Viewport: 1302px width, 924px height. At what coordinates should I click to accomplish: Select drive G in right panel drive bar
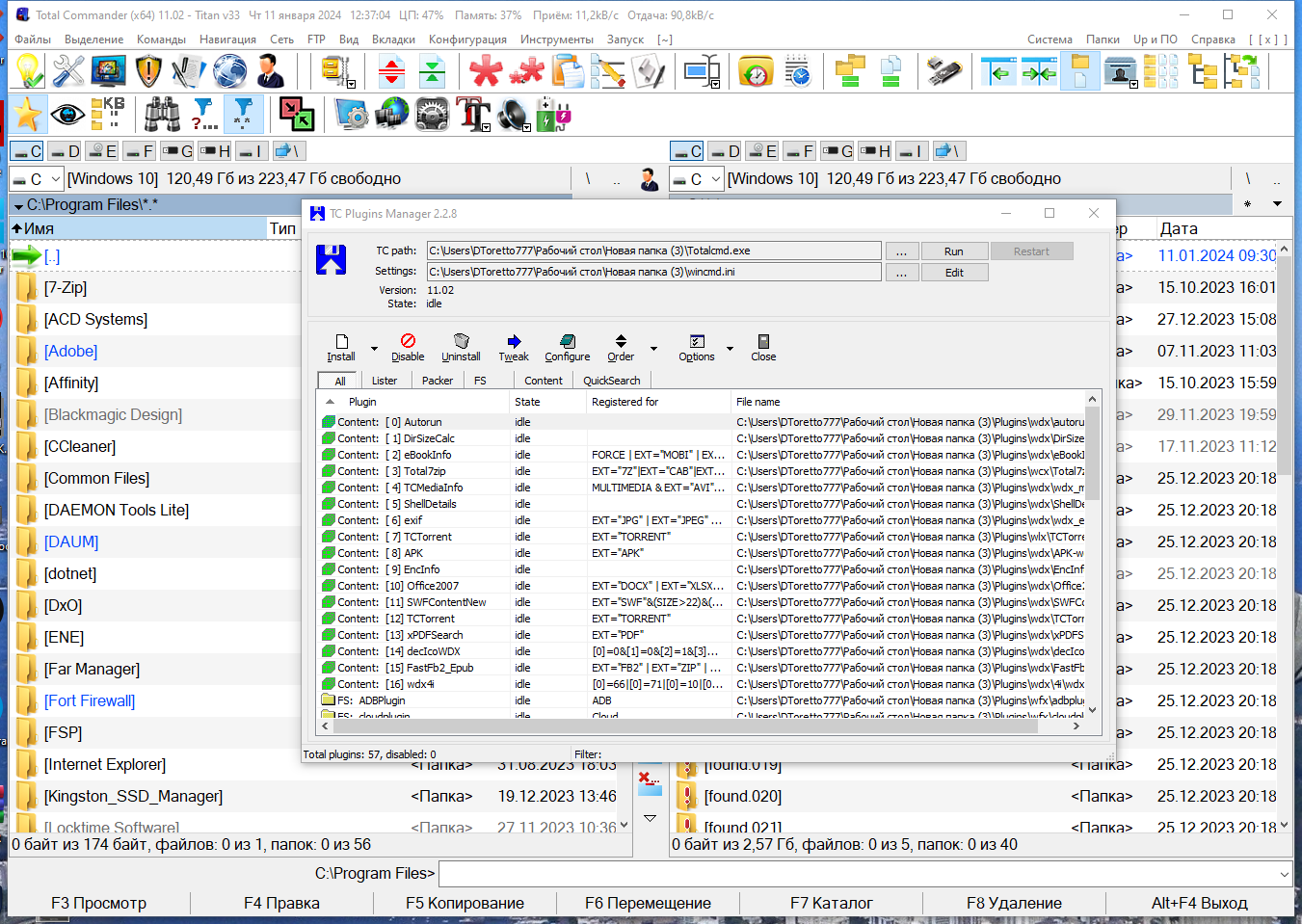point(838,151)
